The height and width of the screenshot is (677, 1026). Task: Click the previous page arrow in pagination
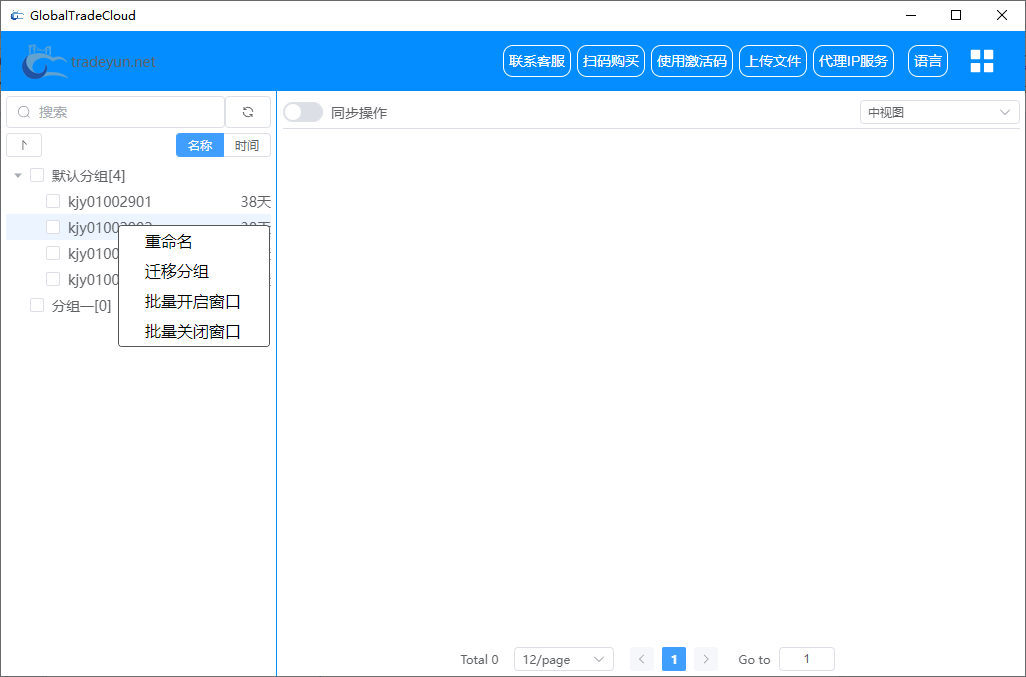click(641, 659)
